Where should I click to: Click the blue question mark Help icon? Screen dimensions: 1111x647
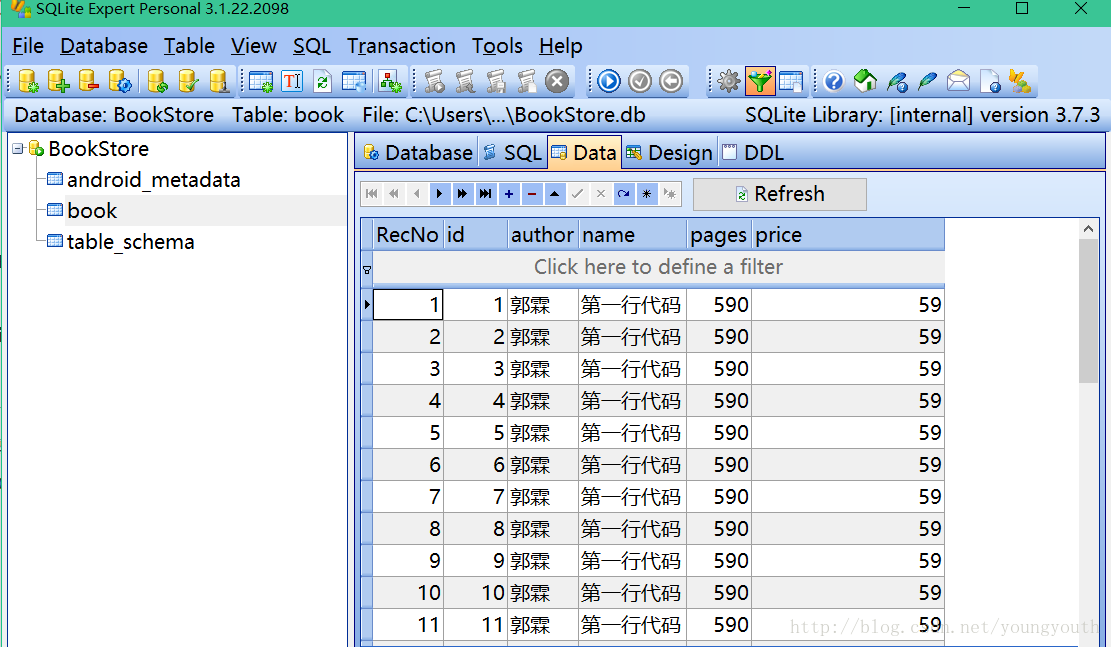[x=834, y=81]
